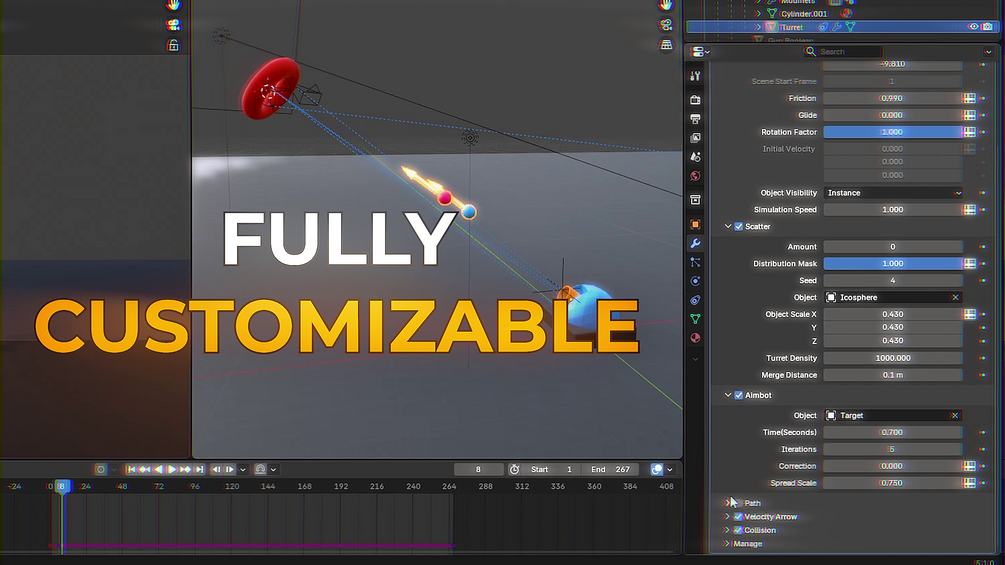Play the animation forward
1005x565 pixels.
pos(172,470)
